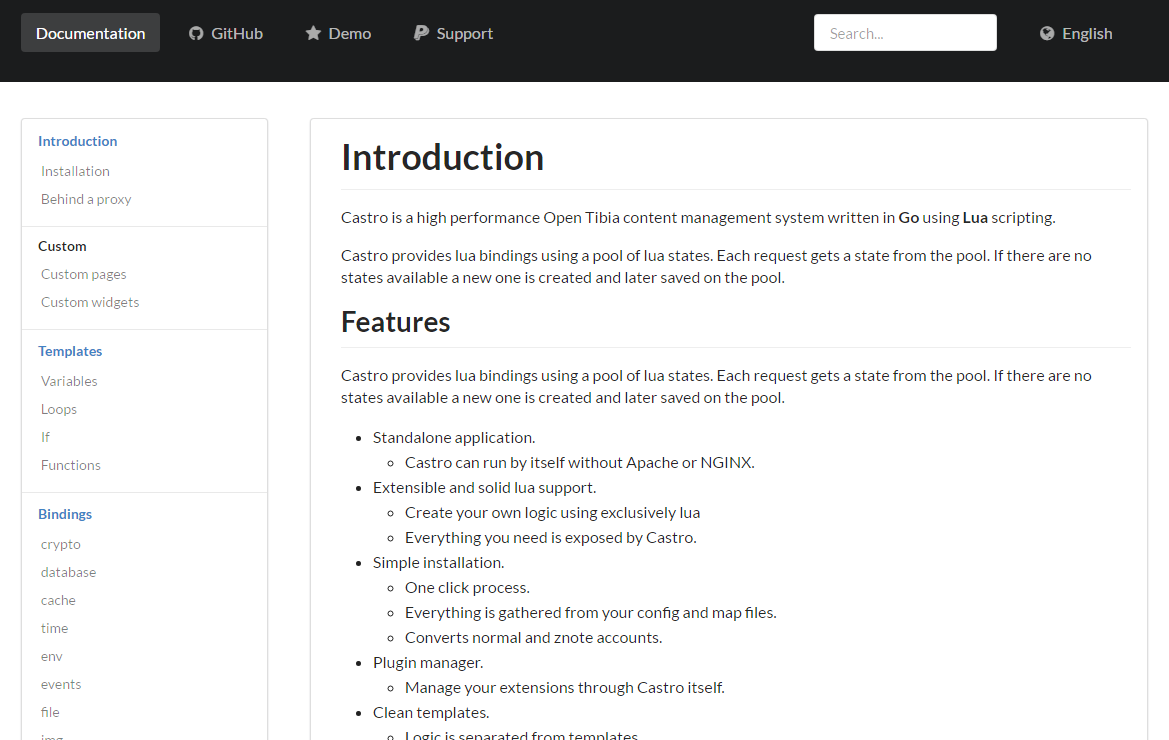Go to Introduction in the sidebar

pos(78,141)
